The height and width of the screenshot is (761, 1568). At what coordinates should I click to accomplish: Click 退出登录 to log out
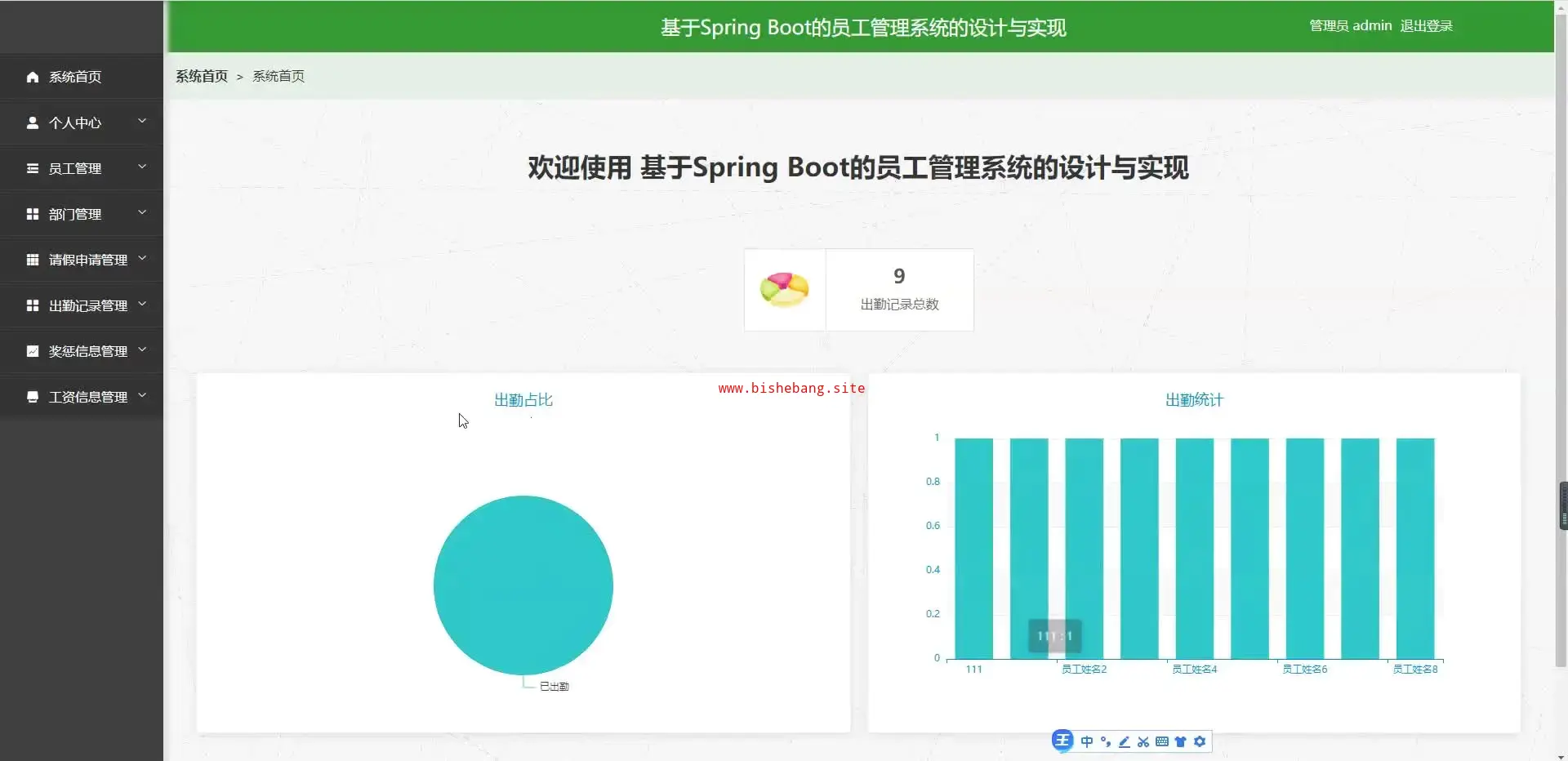coord(1426,26)
